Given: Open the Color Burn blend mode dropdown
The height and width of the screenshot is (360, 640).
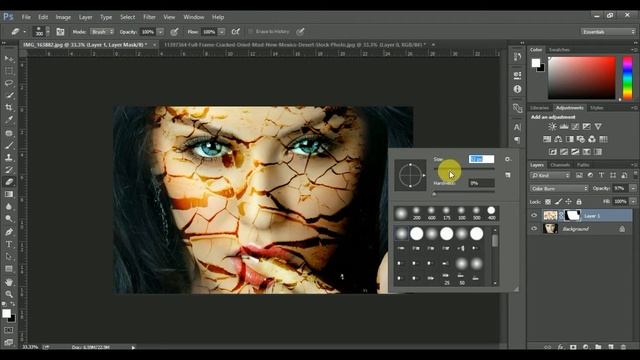Looking at the screenshot, I should (x=559, y=188).
